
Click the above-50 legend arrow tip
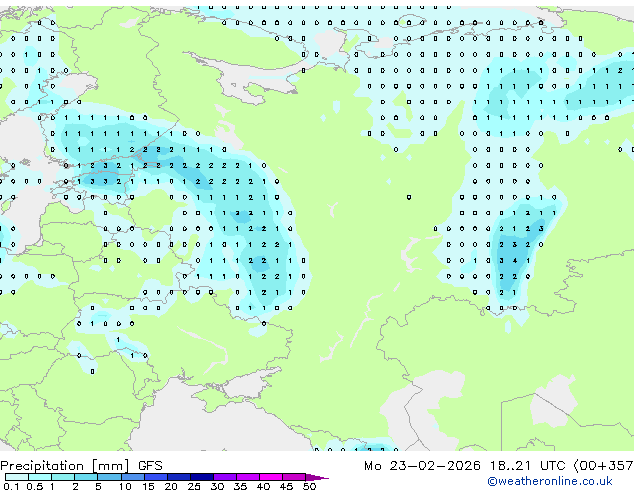coord(317,477)
